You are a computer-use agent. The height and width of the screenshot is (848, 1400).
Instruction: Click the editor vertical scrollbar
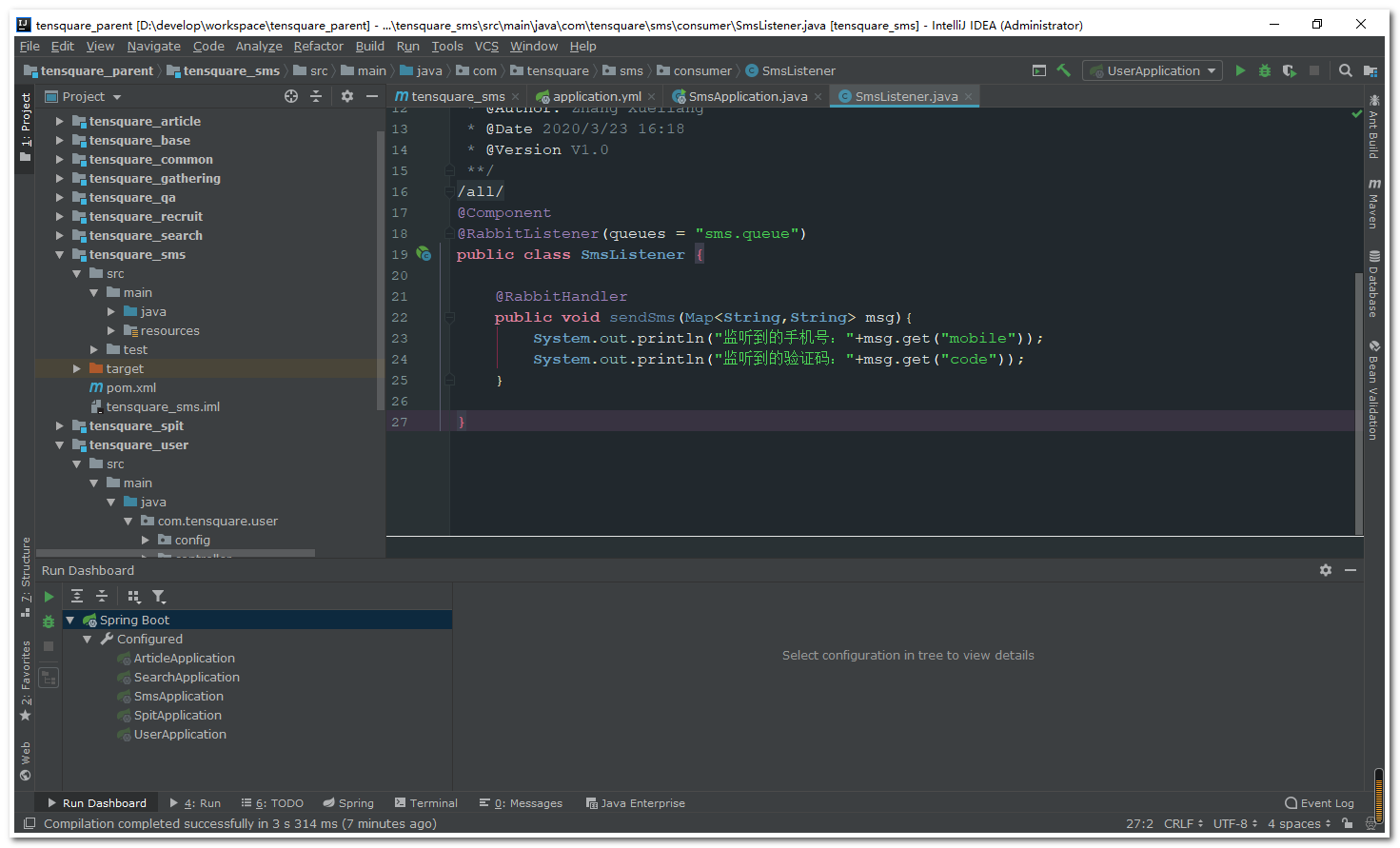(1359, 403)
